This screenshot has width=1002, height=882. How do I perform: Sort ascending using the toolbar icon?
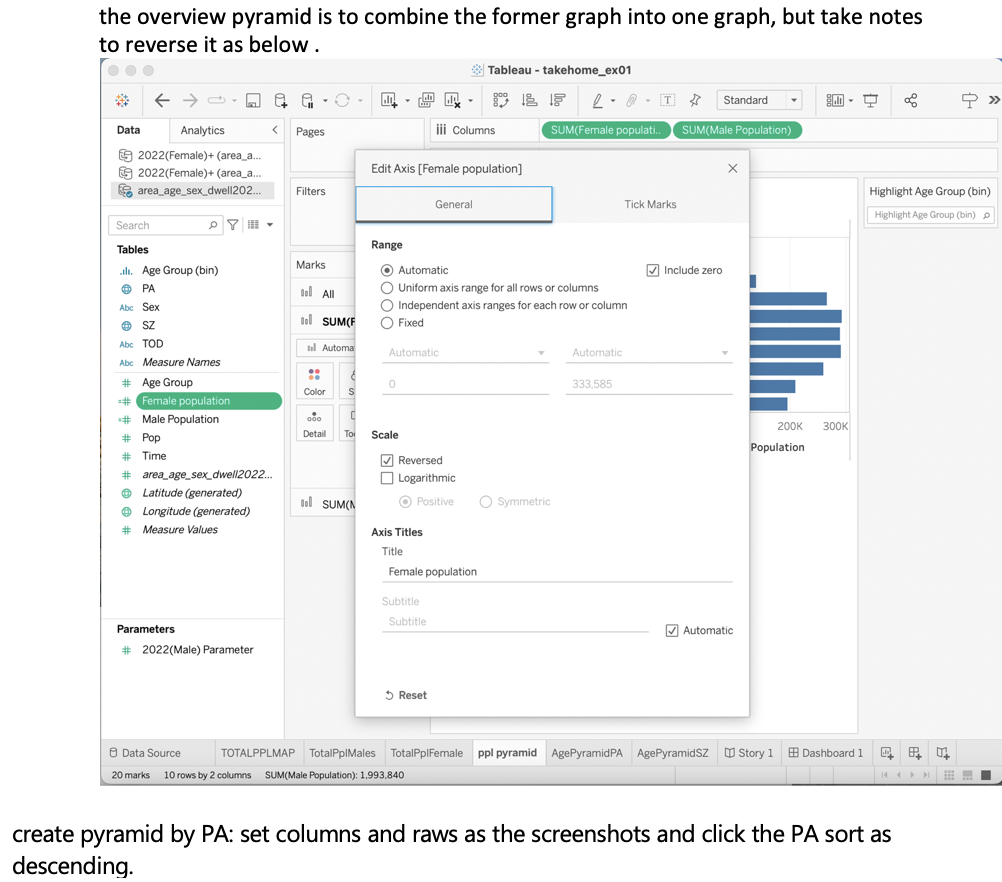pyautogui.click(x=530, y=100)
